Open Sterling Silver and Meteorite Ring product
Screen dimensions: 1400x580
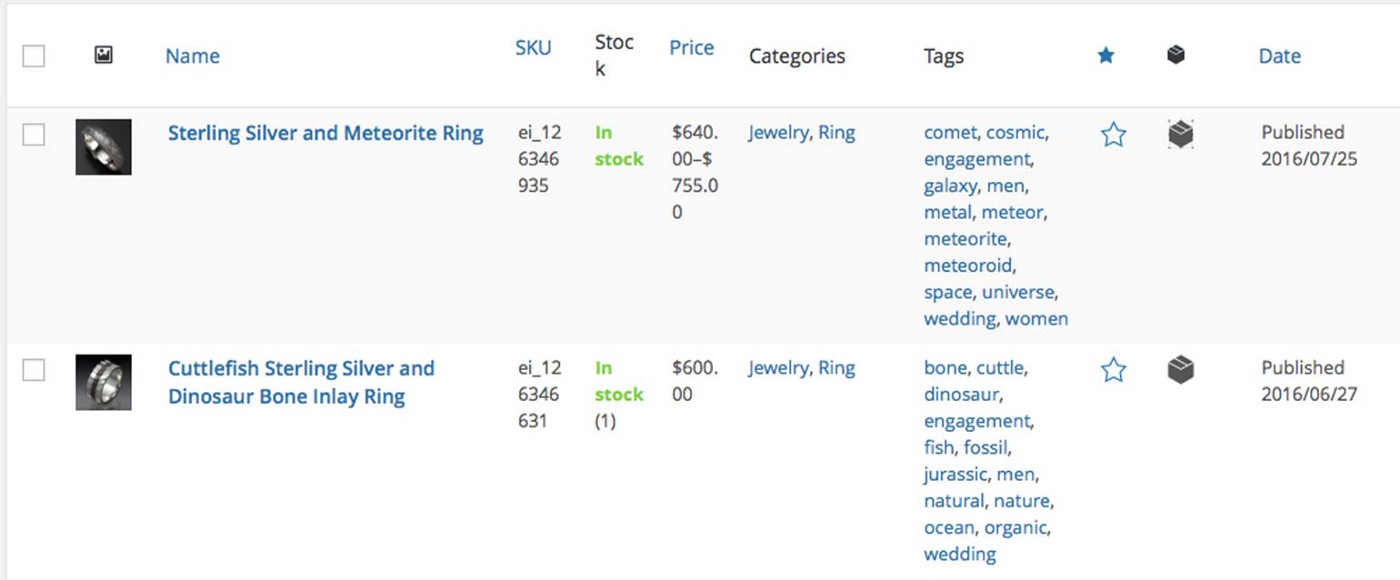point(326,133)
